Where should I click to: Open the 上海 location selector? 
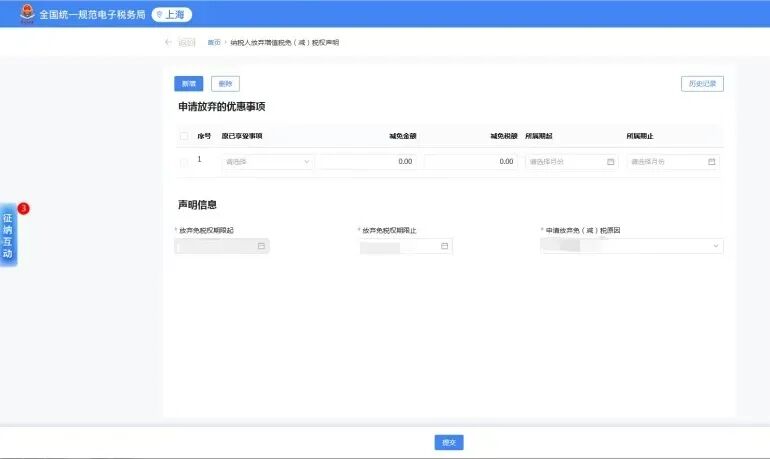pos(171,15)
